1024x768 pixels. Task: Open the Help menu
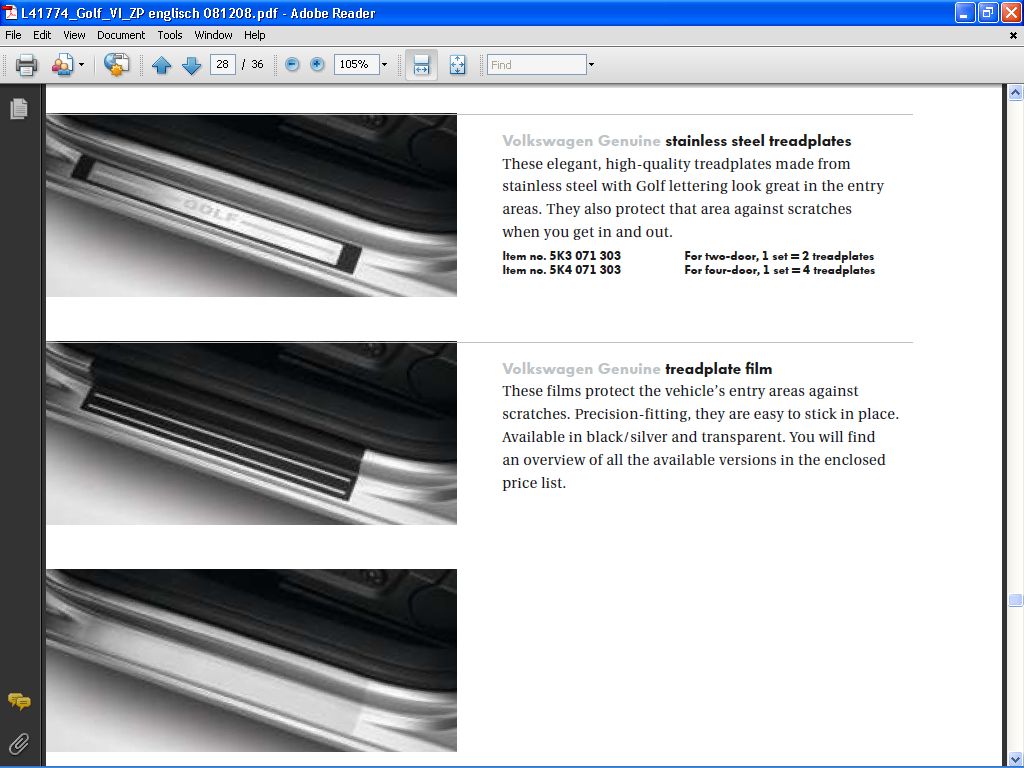255,35
